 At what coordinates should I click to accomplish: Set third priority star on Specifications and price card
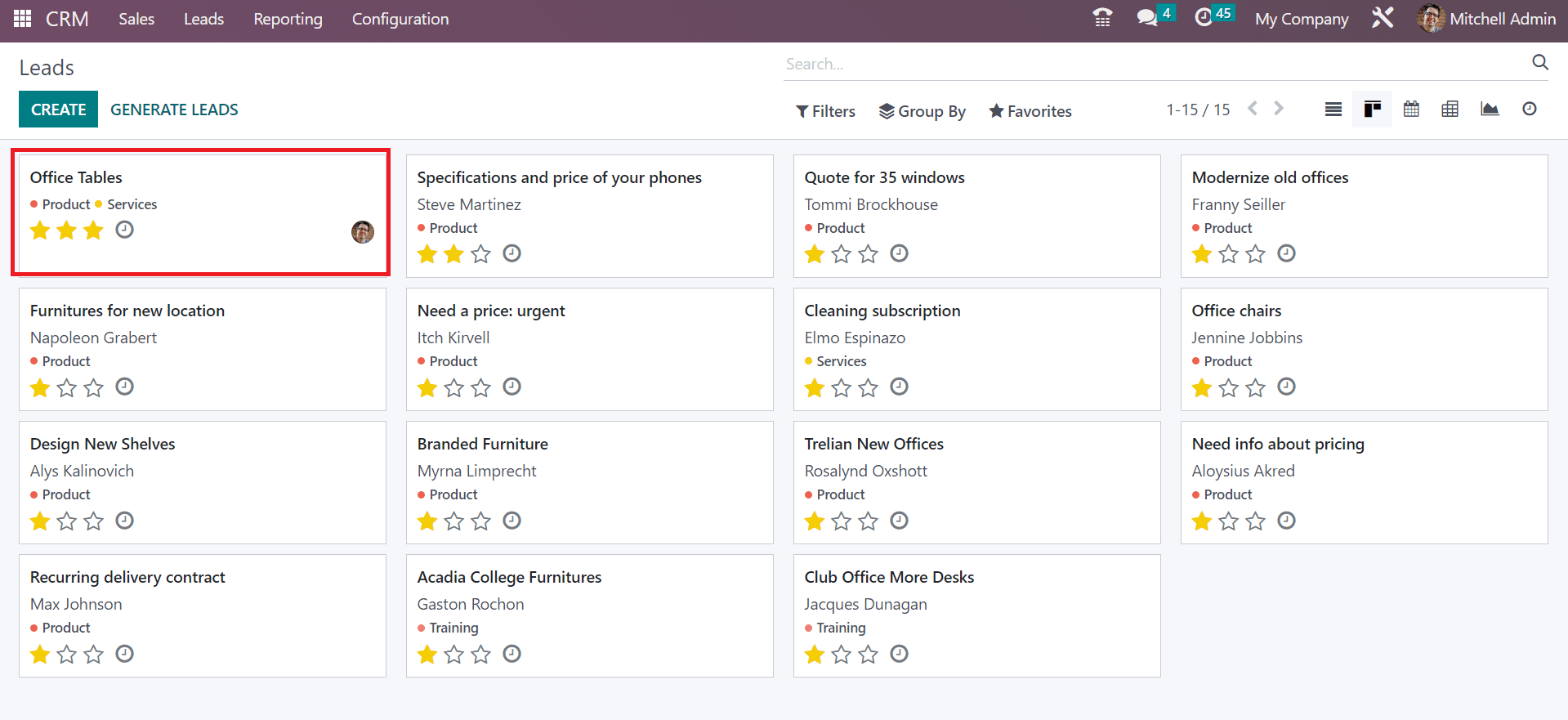[481, 254]
